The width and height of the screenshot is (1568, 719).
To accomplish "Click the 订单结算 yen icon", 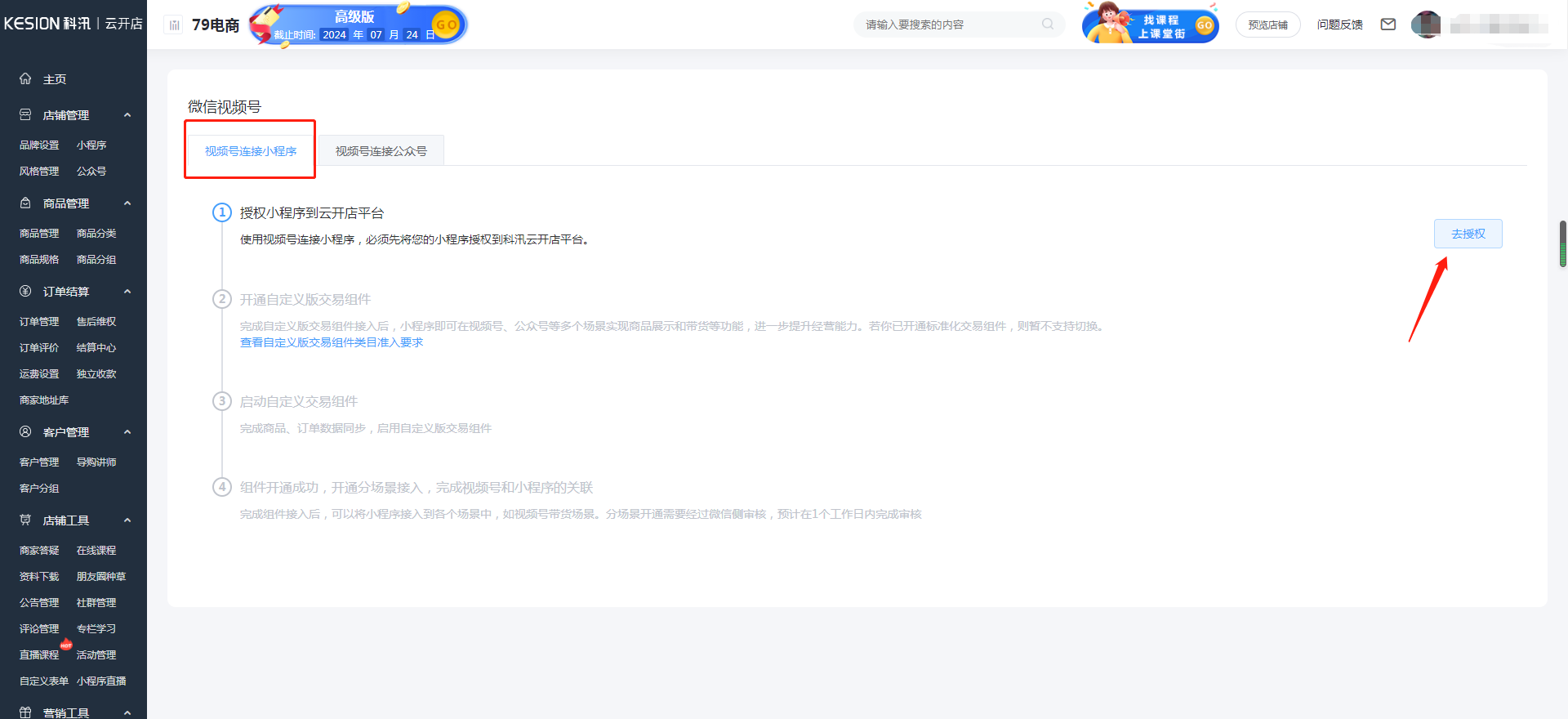I will [25, 292].
